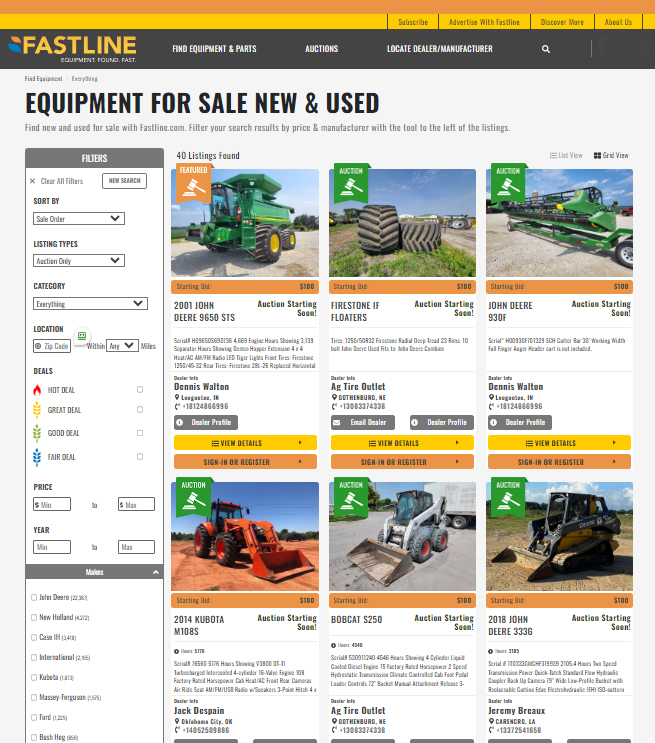The width and height of the screenshot is (655, 743).
Task: Click the Subscribe top link
Action: pyautogui.click(x=413, y=22)
